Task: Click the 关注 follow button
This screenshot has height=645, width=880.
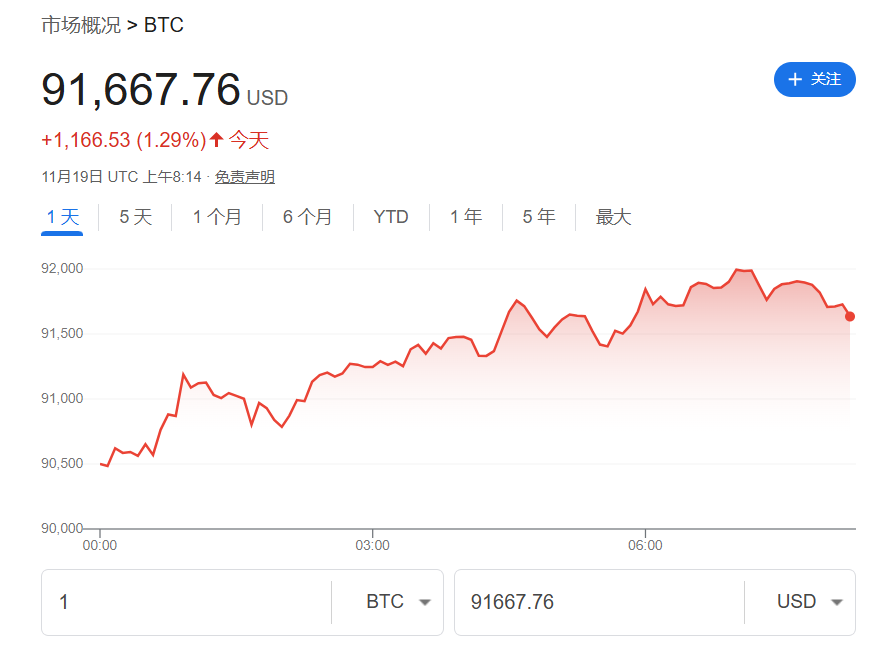Action: 815,80
